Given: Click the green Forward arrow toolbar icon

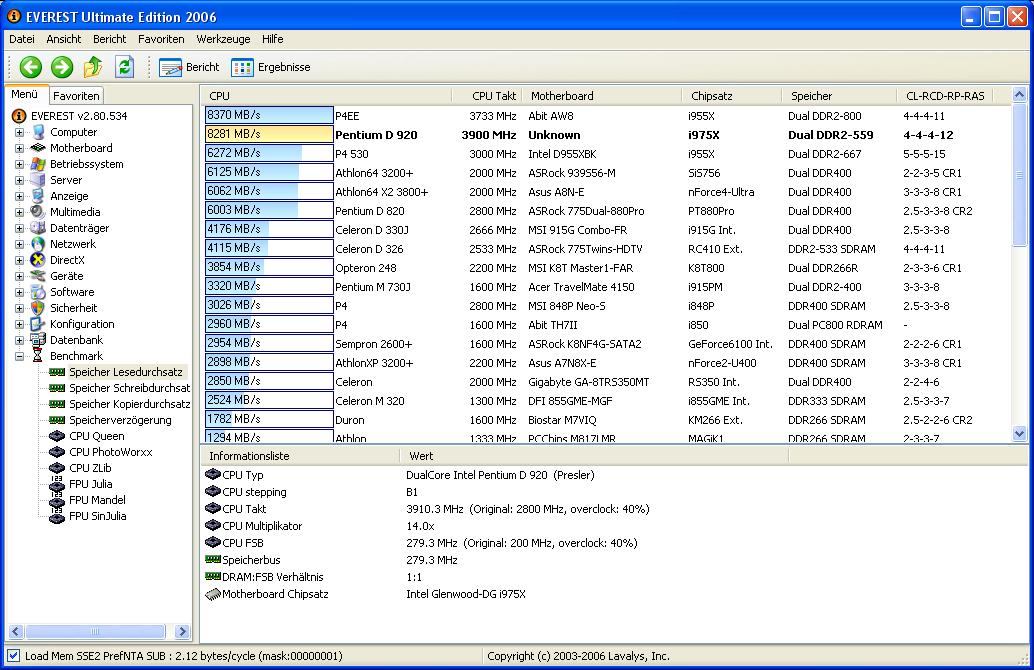Looking at the screenshot, I should click(x=62, y=67).
